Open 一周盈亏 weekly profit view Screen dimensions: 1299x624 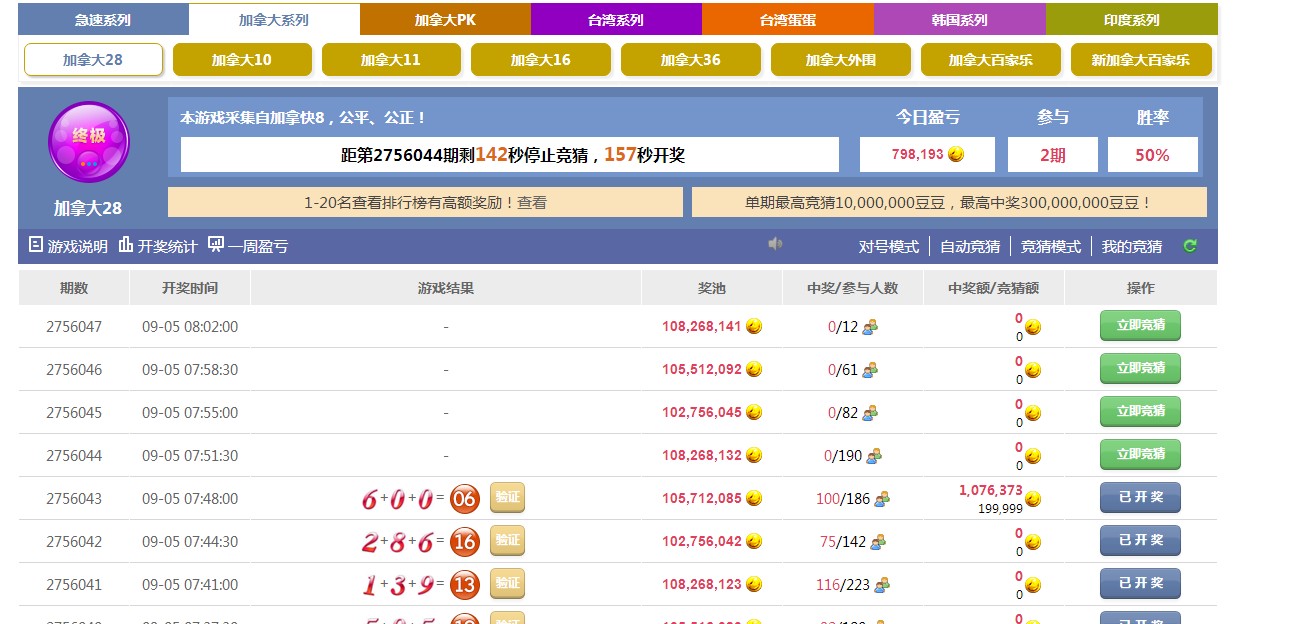pyautogui.click(x=248, y=246)
